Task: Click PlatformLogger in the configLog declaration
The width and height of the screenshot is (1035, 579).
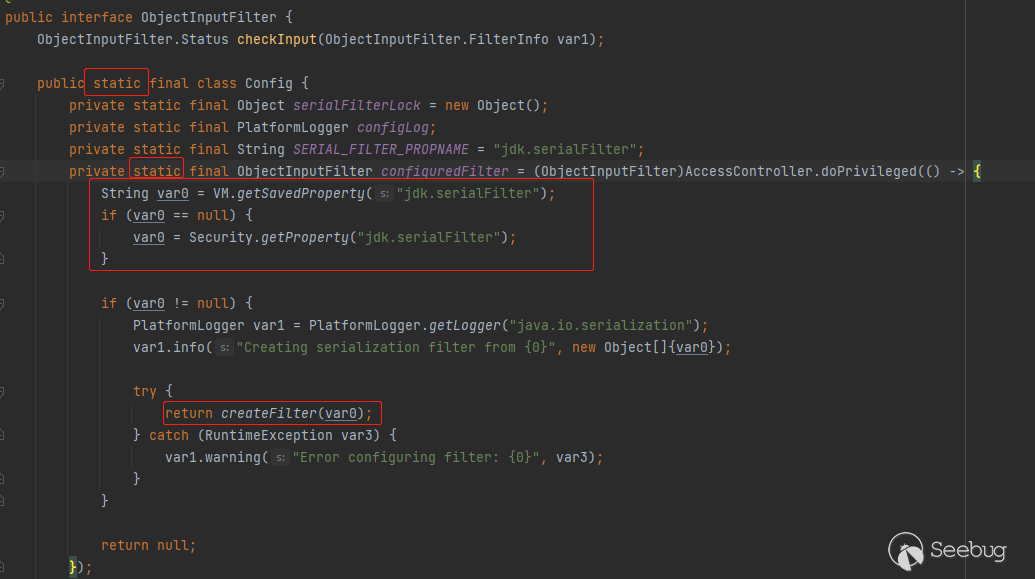Action: (292, 127)
